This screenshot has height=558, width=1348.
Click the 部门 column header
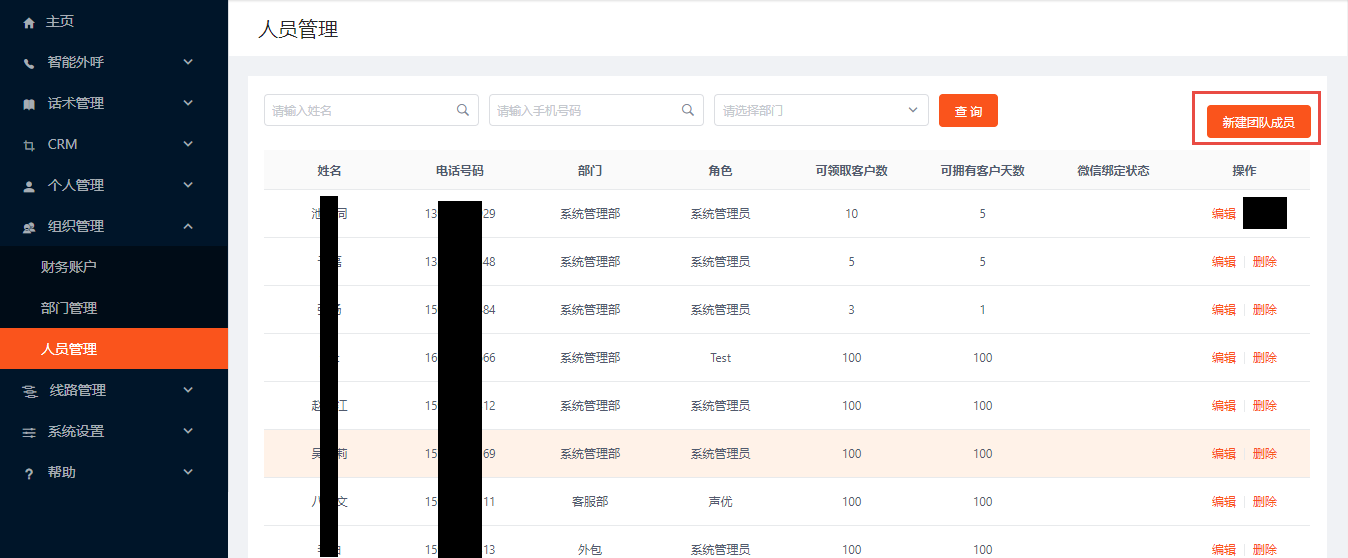click(590, 171)
